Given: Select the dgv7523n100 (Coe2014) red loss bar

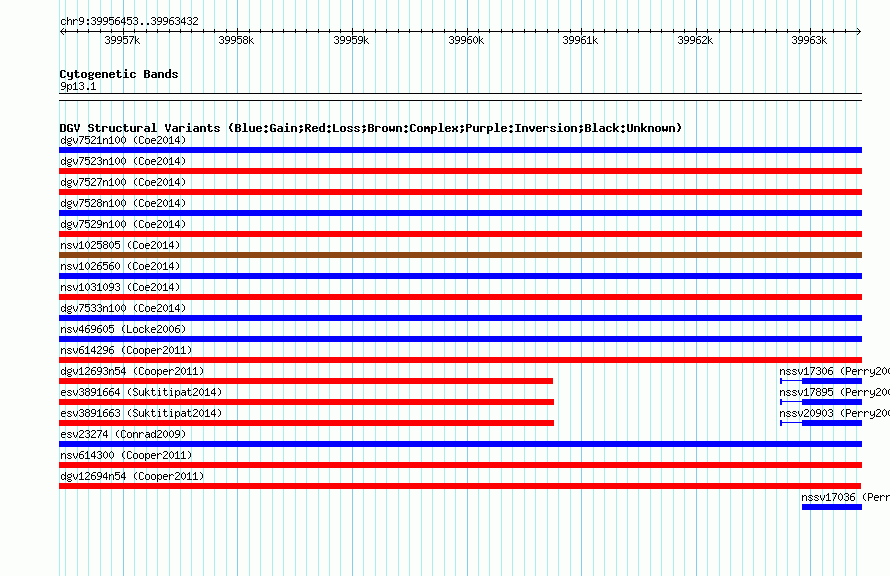Looking at the screenshot, I should tap(460, 171).
